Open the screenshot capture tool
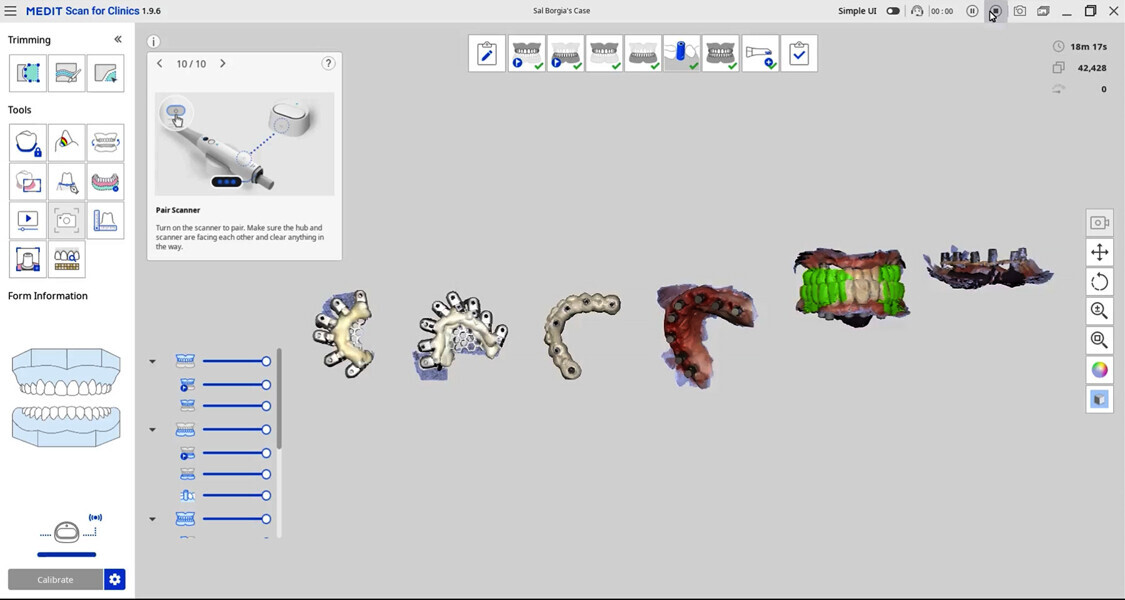 pos(66,220)
